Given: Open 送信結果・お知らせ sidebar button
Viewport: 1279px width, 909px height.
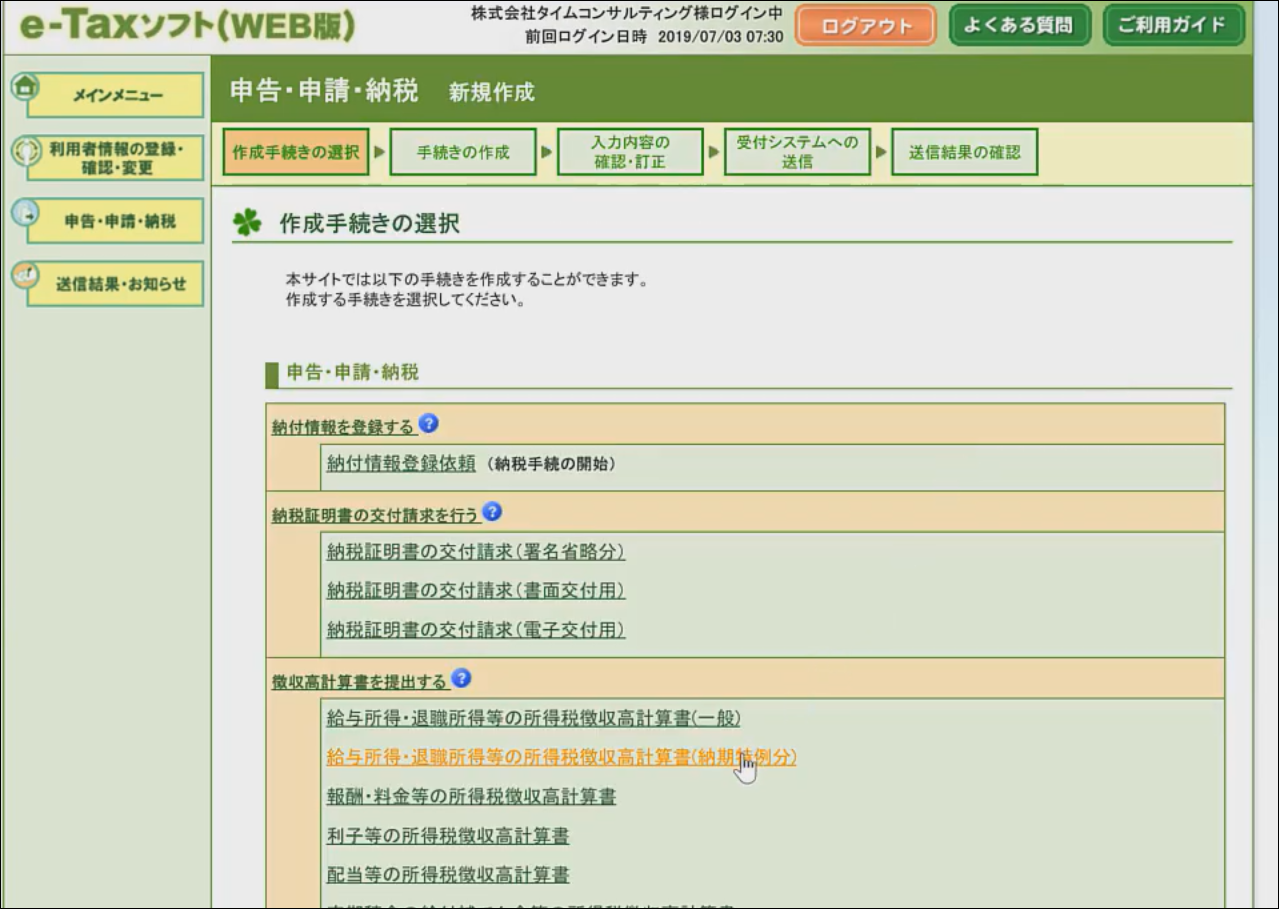Looking at the screenshot, I should [116, 284].
